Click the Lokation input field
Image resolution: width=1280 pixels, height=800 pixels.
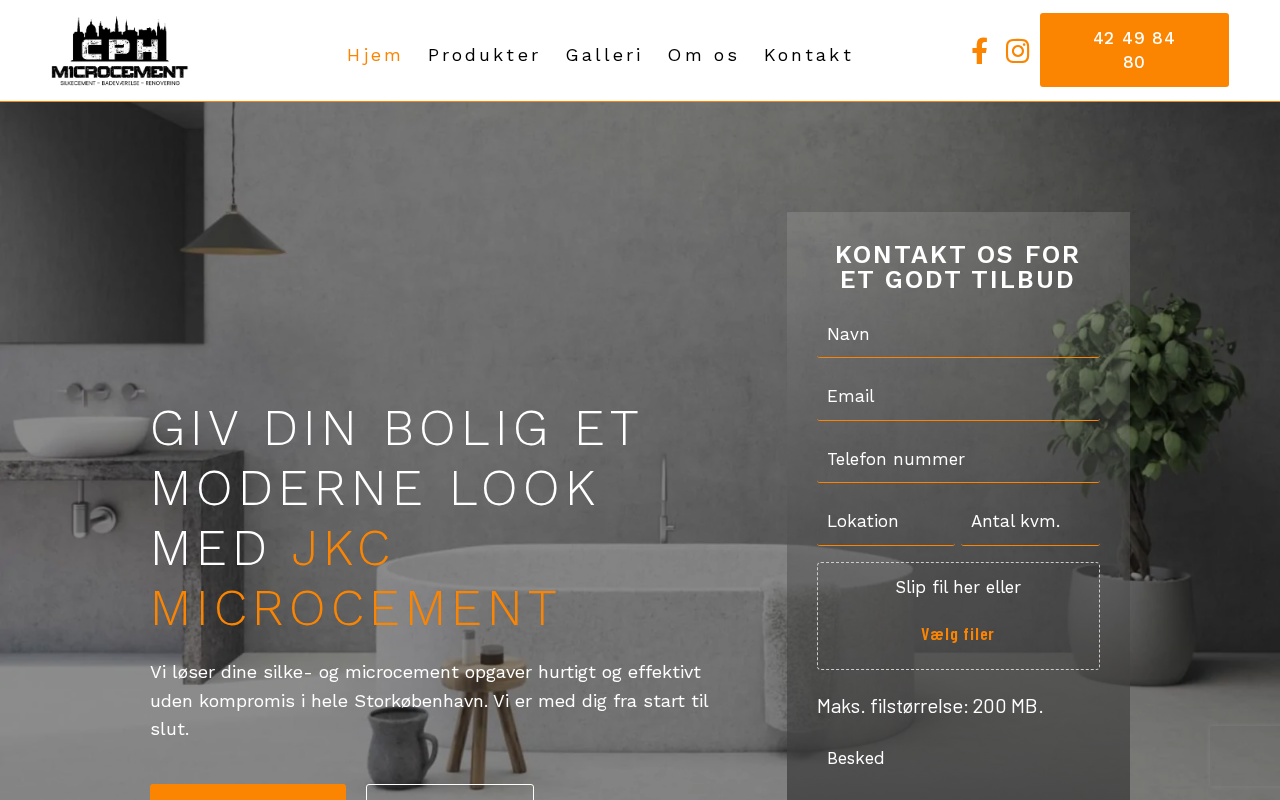pyautogui.click(x=886, y=522)
